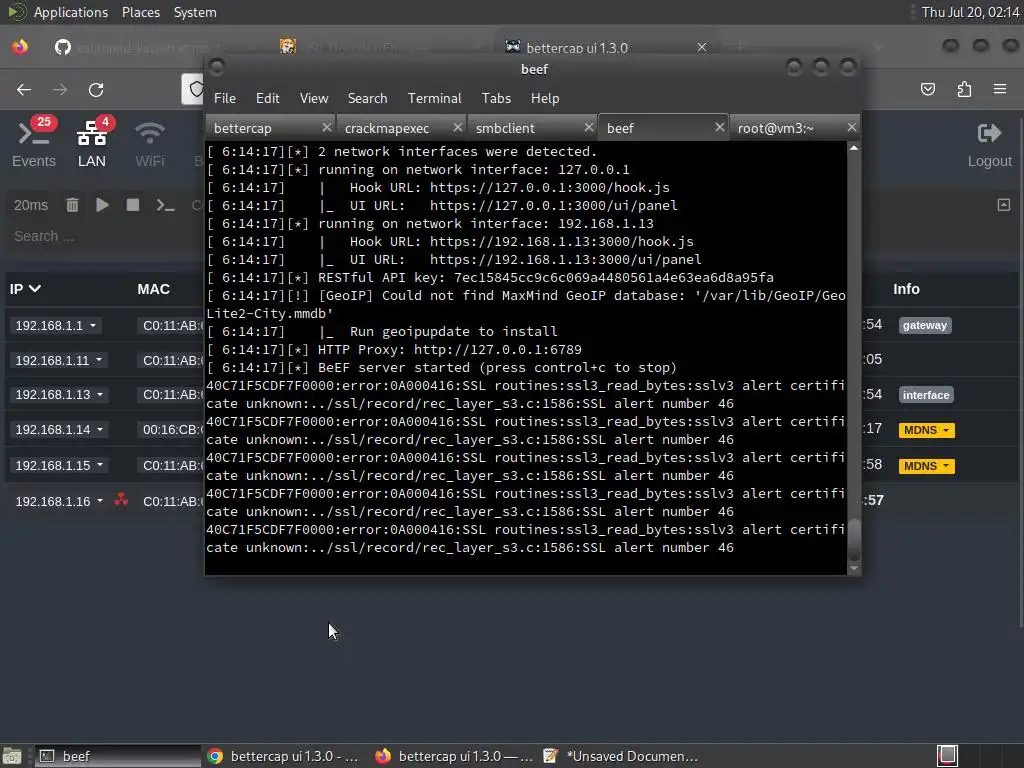
Task: Reload the page in Firefox
Action: point(96,89)
